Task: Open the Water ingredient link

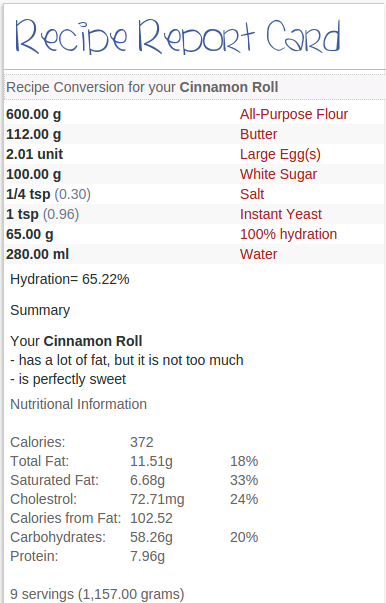Action: coord(258,254)
